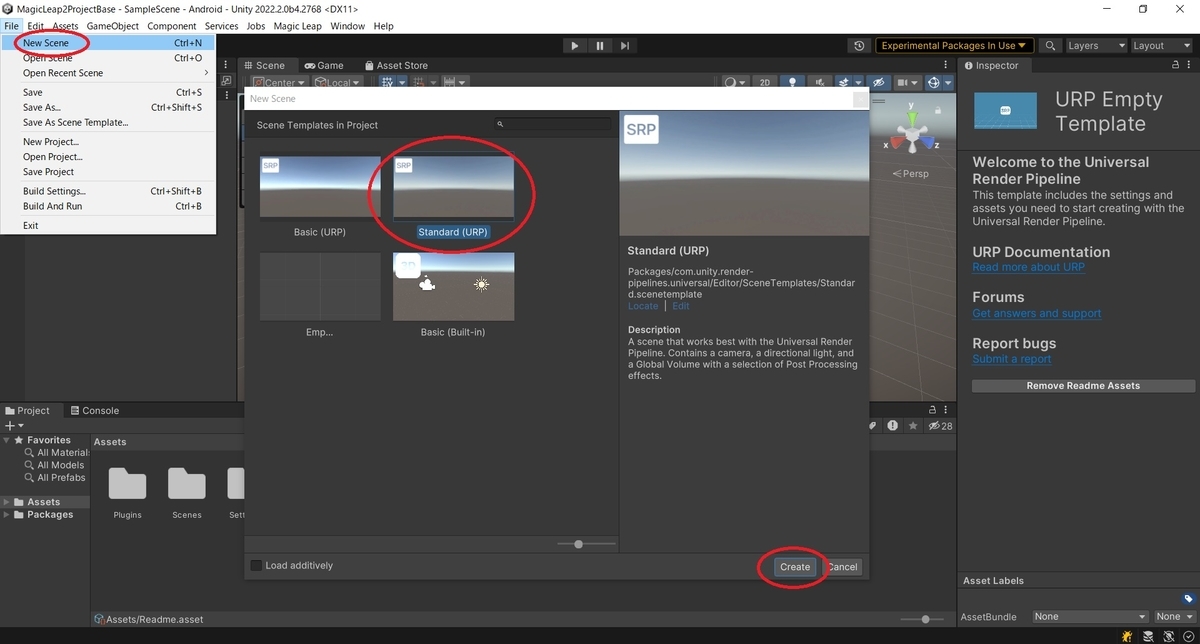Select Basic (URP) scene template
The height and width of the screenshot is (644, 1200).
(x=320, y=196)
